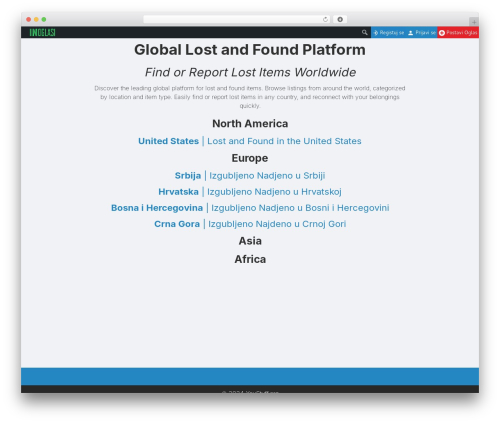
Task: Click the browser extension icon beside the address bar
Action: click(x=340, y=19)
